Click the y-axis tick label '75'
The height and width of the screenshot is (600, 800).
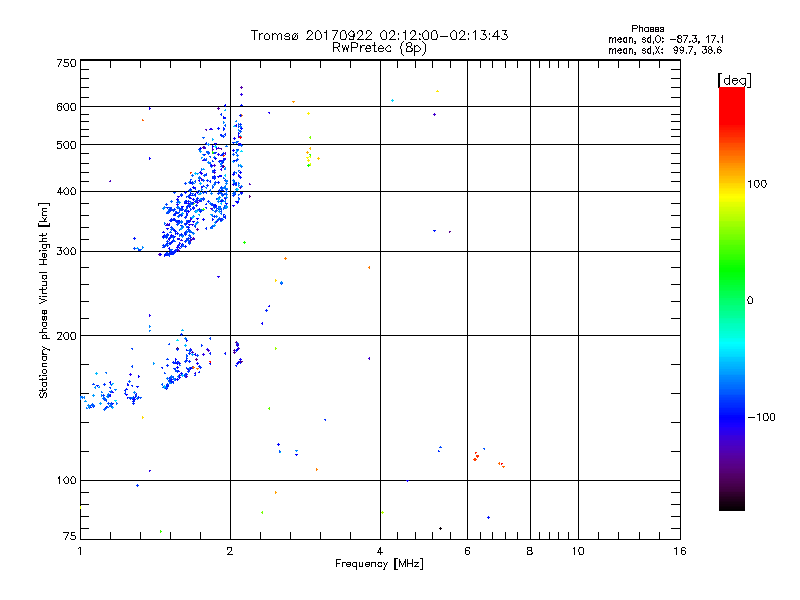(69, 536)
